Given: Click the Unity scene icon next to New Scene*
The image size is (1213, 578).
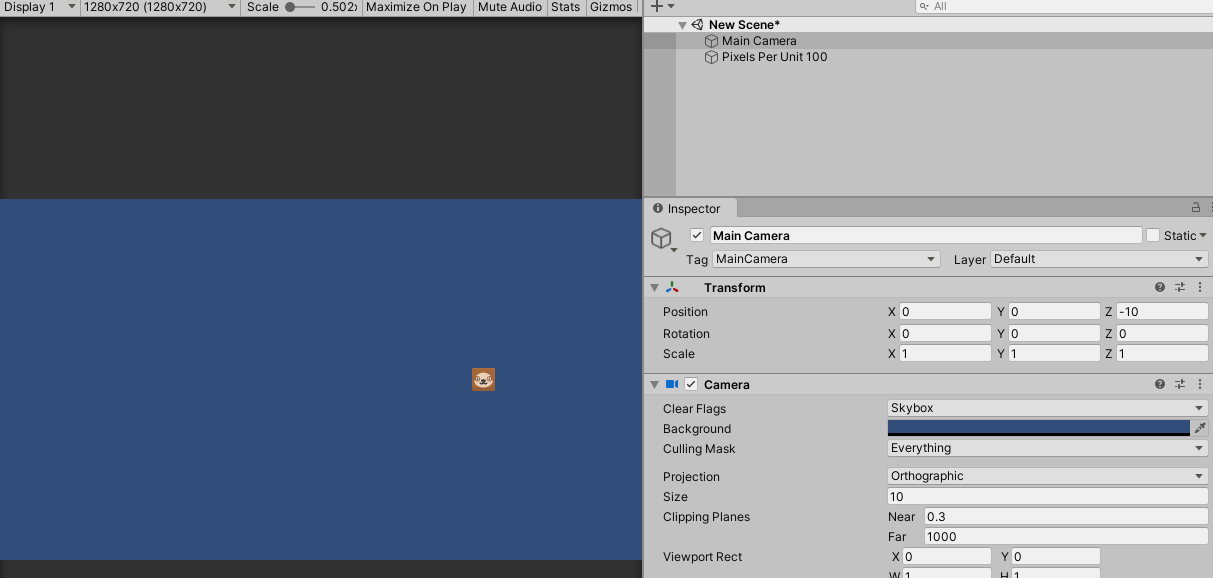Looking at the screenshot, I should click(x=697, y=25).
